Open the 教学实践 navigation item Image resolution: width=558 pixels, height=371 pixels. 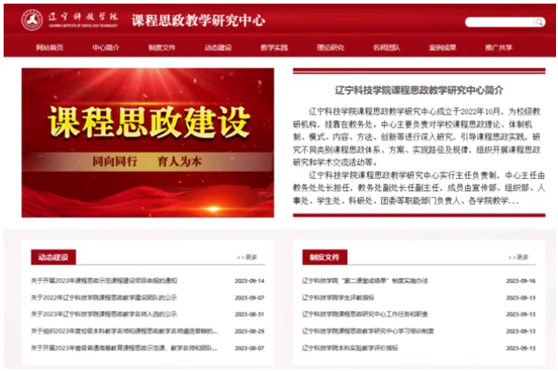click(274, 48)
